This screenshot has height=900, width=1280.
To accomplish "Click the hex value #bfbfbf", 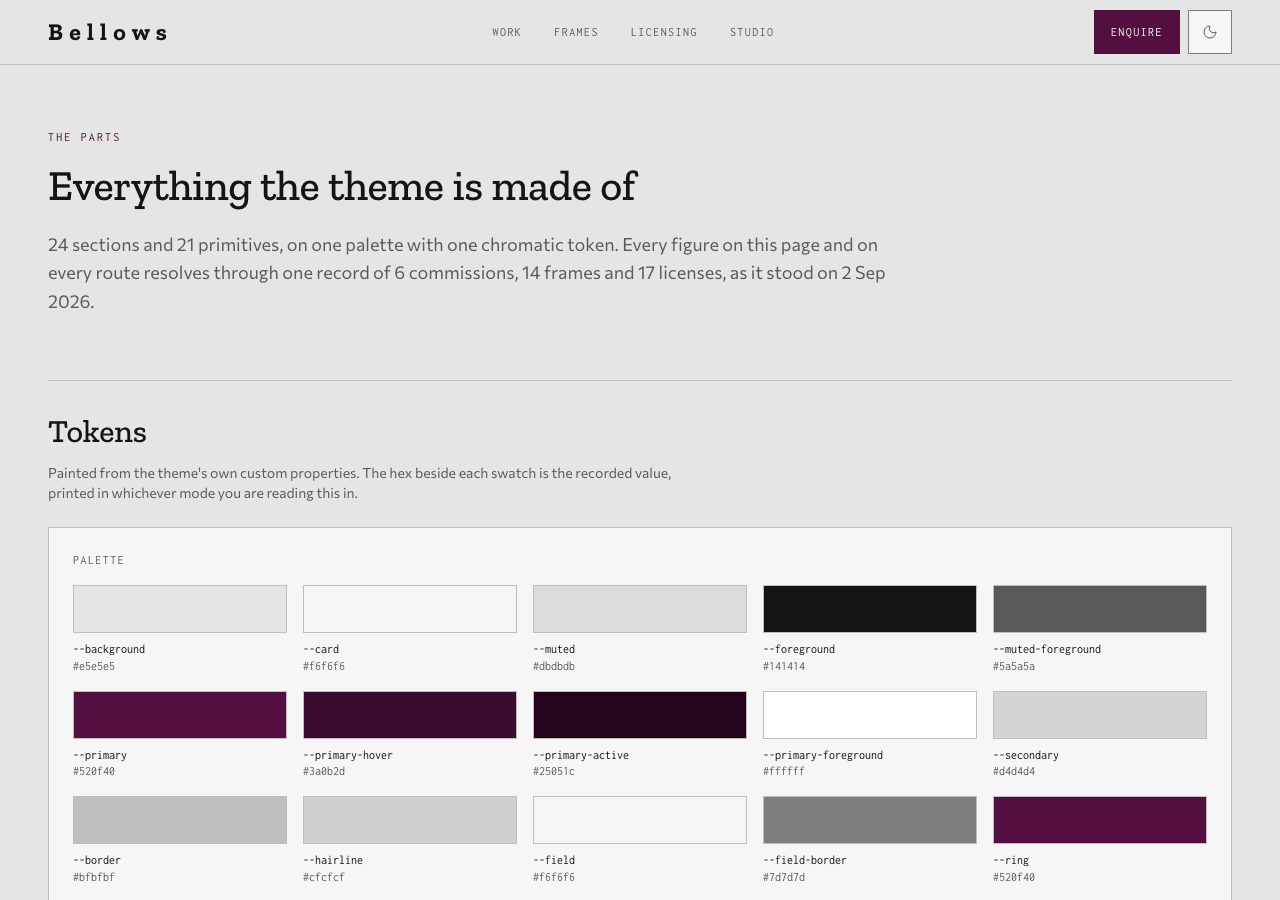I will (94, 877).
